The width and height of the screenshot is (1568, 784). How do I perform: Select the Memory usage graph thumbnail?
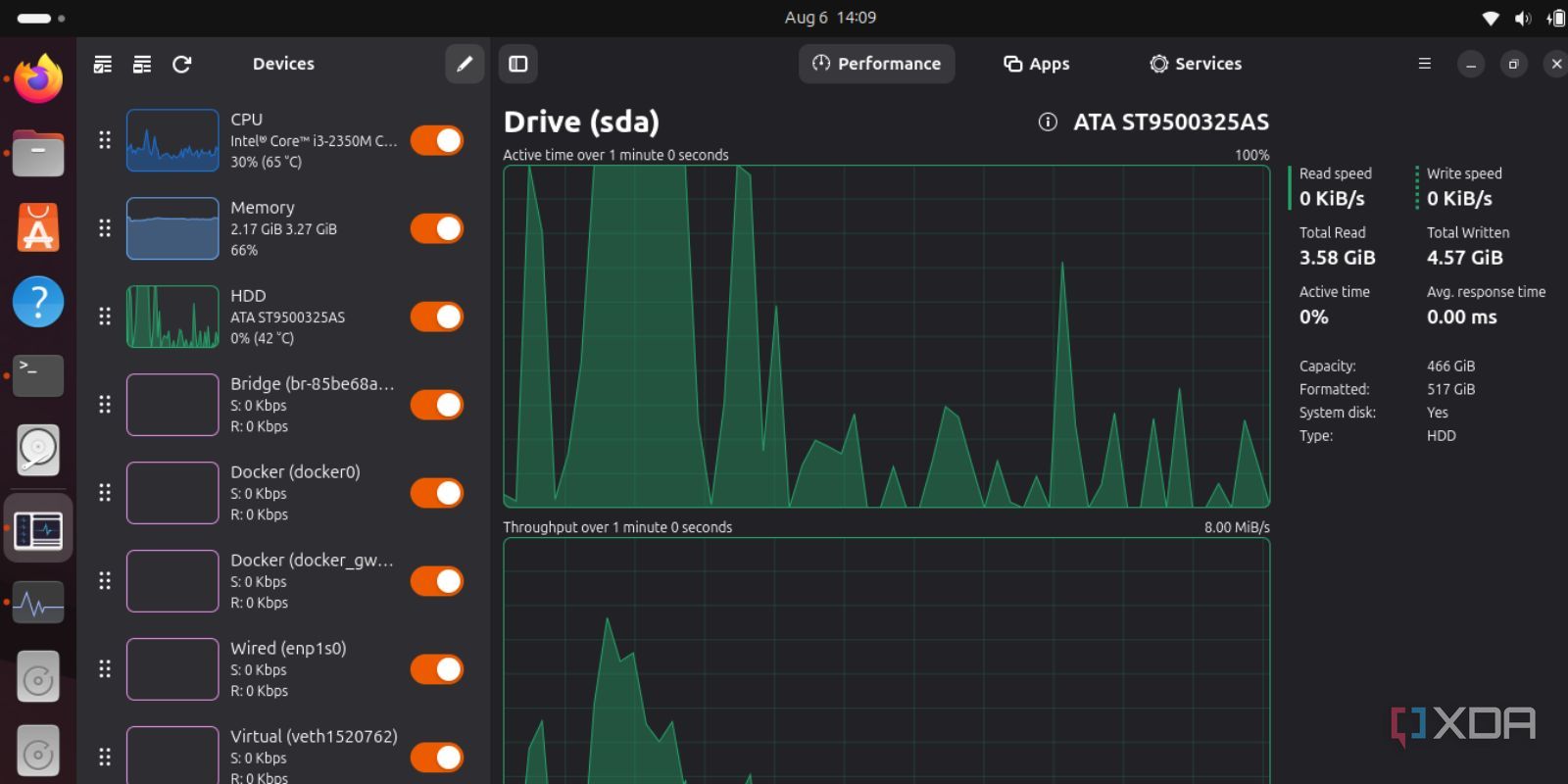(x=172, y=228)
